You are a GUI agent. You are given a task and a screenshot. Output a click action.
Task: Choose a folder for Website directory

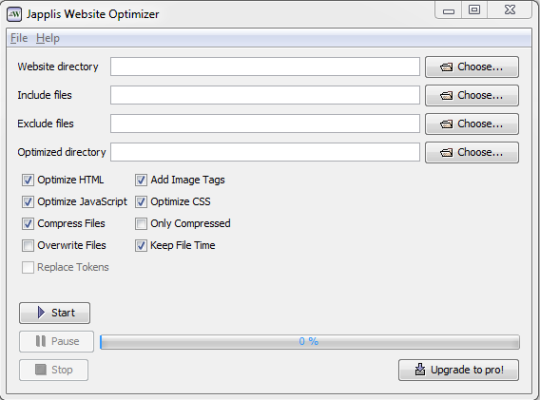(472, 67)
